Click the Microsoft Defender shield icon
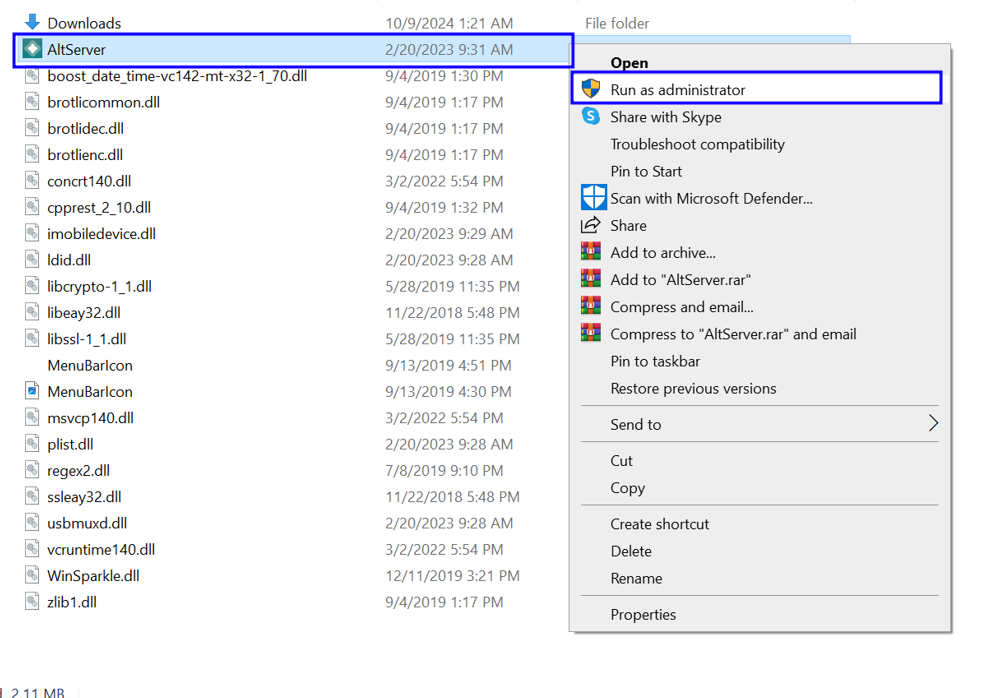This screenshot has width=998, height=698. [x=593, y=197]
